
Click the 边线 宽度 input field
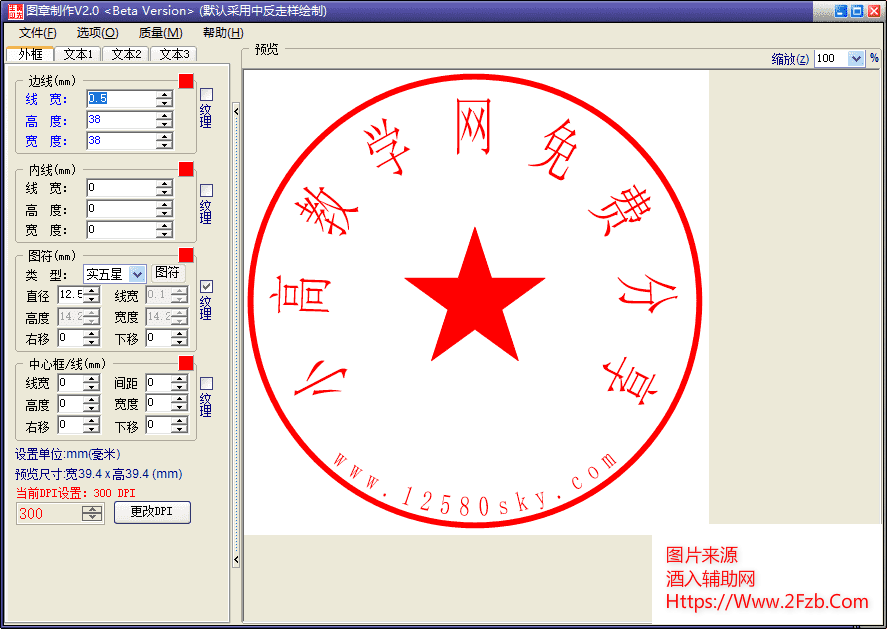(x=120, y=141)
